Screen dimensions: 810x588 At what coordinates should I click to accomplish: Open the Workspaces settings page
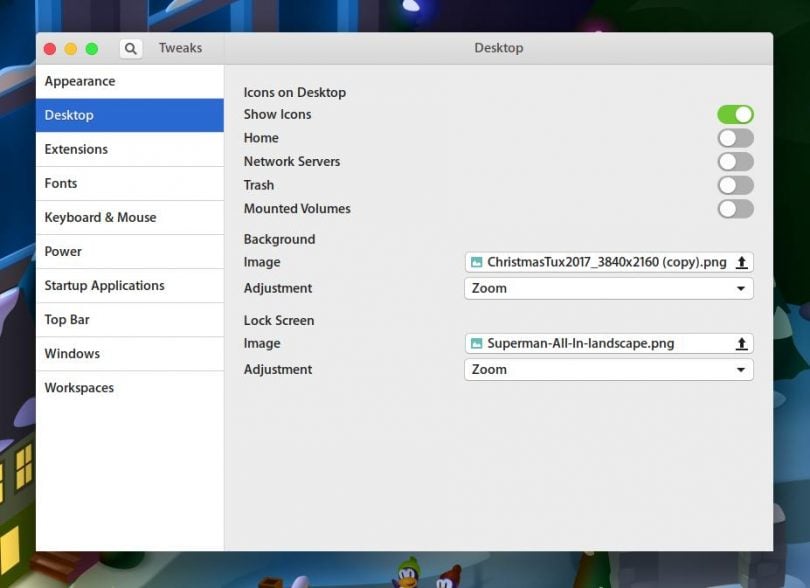pyautogui.click(x=79, y=387)
